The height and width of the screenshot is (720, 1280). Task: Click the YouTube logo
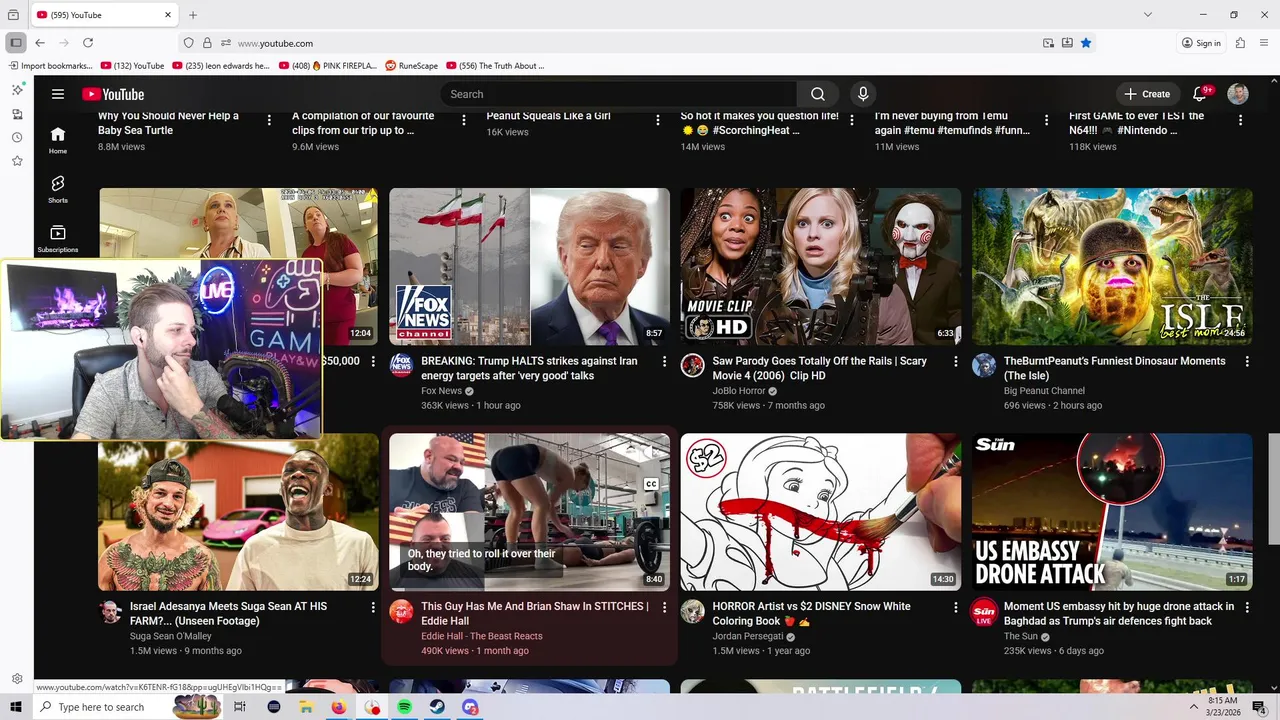(x=113, y=94)
